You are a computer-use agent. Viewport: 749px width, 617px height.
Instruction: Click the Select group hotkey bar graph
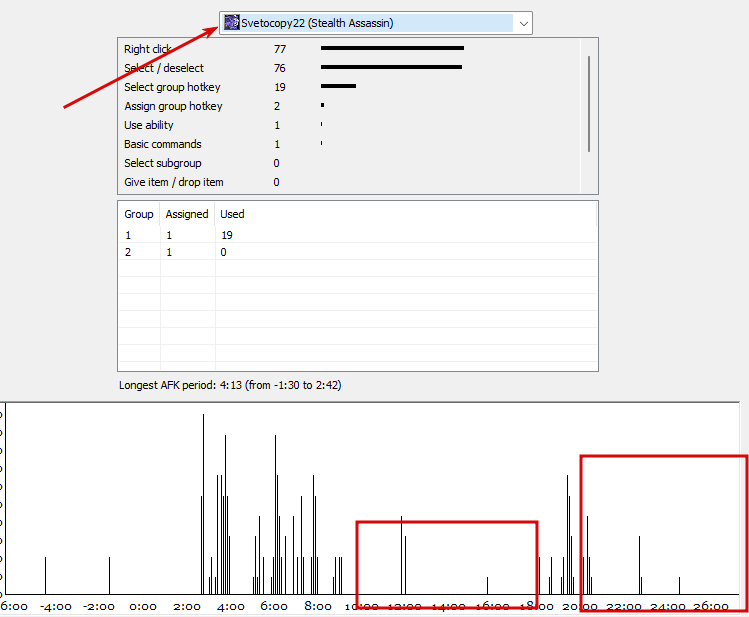[x=338, y=86]
